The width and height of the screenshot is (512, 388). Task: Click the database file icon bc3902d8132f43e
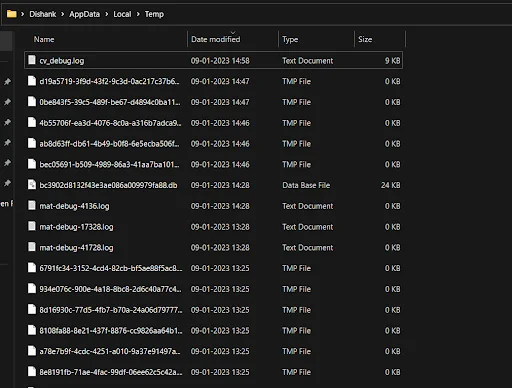32,184
